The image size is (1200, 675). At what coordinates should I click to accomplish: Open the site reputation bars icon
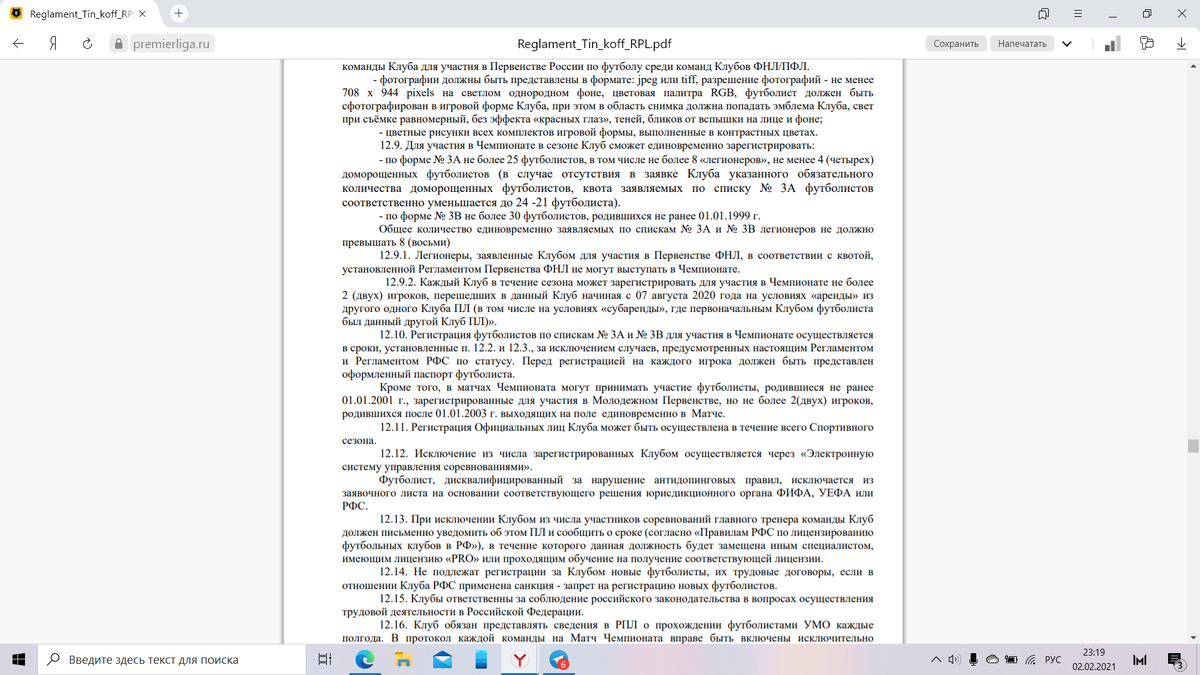[x=1110, y=44]
